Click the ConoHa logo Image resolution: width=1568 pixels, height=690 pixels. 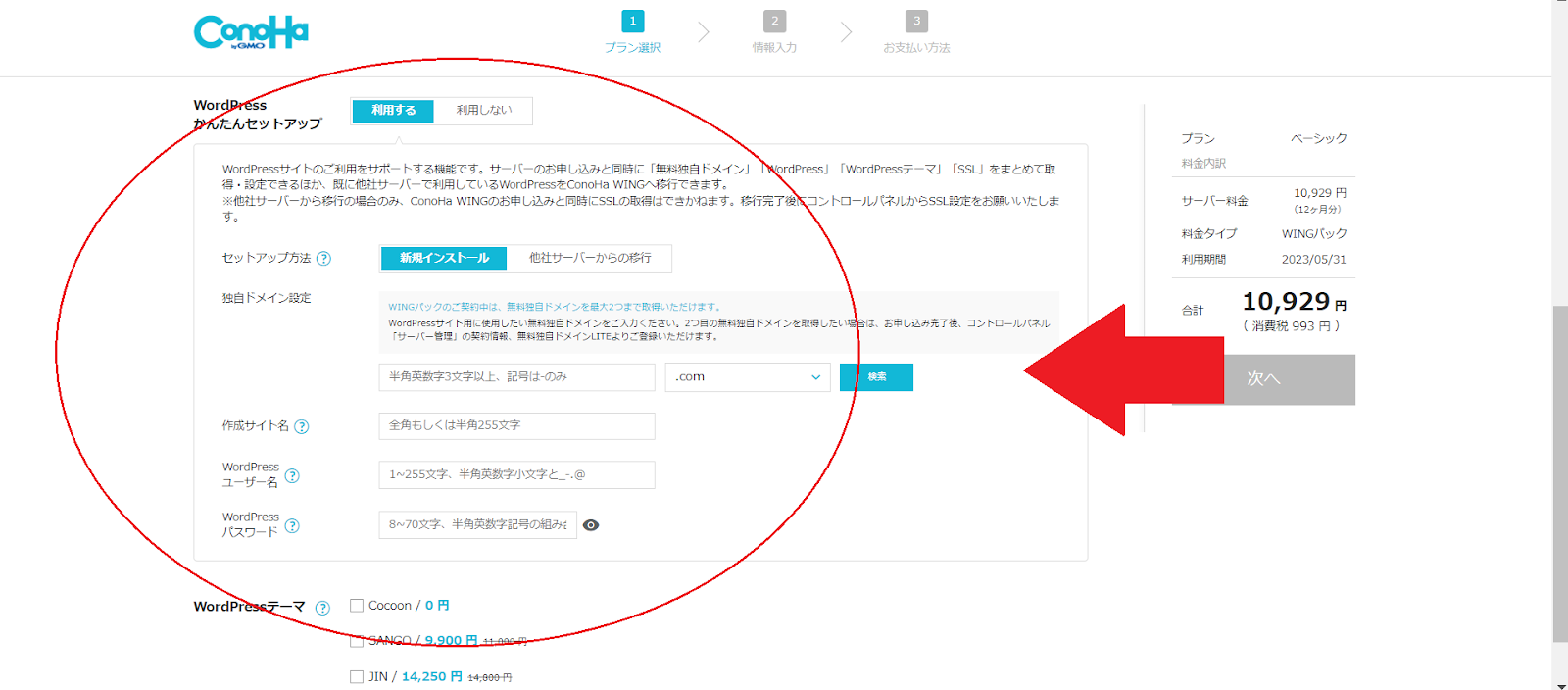pos(251,32)
